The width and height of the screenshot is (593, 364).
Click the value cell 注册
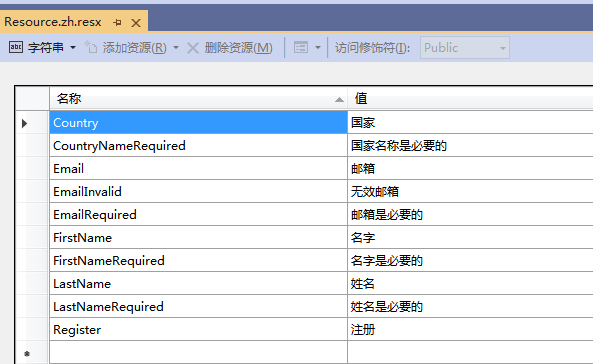(470, 330)
